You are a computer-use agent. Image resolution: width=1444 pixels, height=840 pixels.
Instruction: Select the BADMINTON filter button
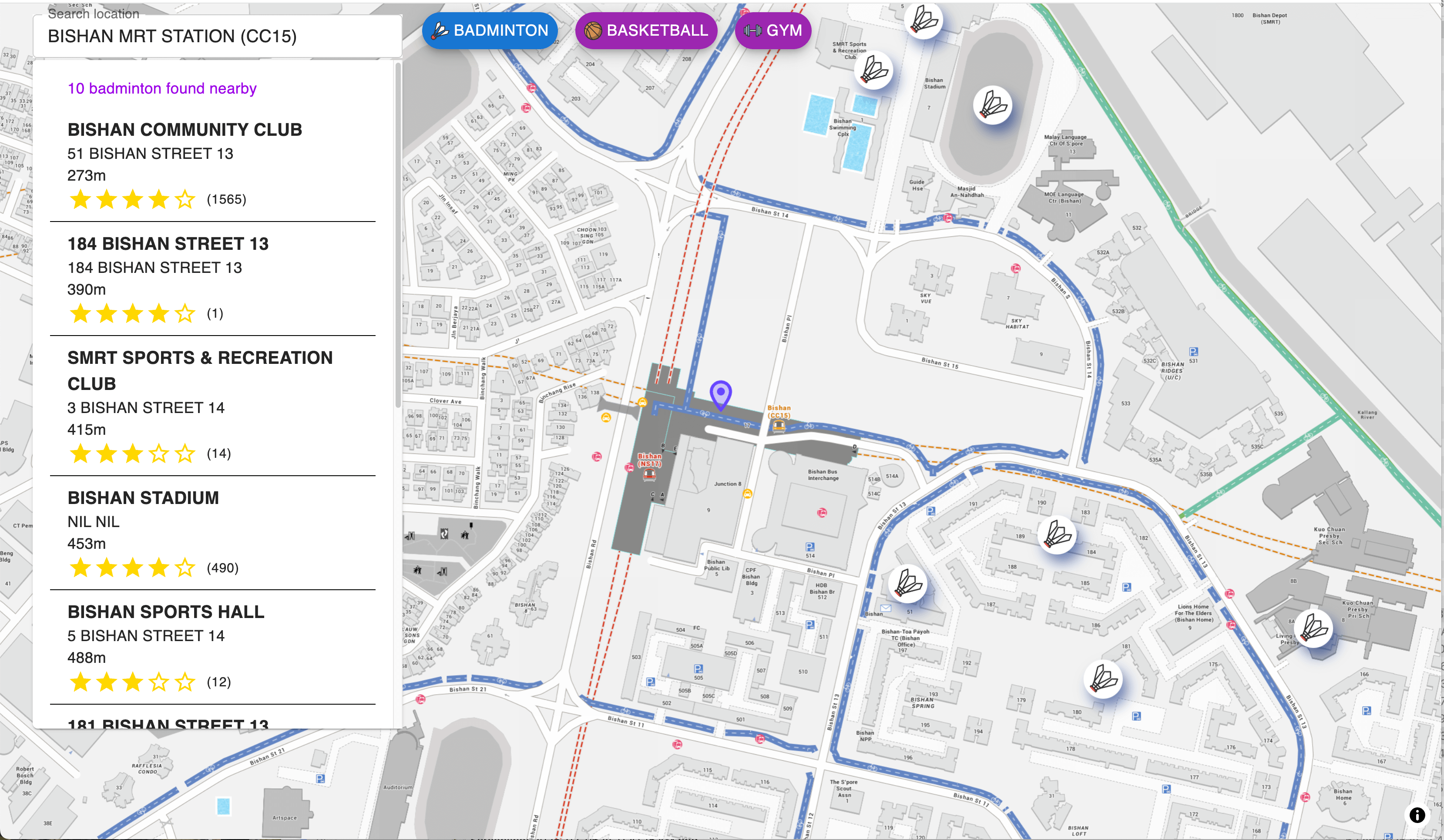(490, 30)
